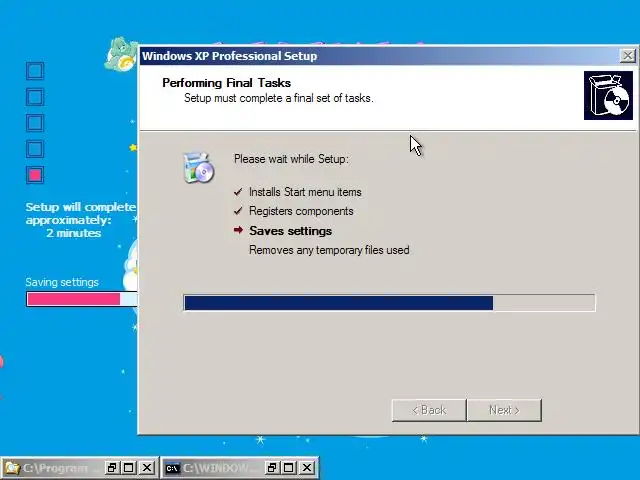Image resolution: width=640 pixels, height=480 pixels.
Task: Click the C:\Program taskbar title
Action: coord(55,468)
